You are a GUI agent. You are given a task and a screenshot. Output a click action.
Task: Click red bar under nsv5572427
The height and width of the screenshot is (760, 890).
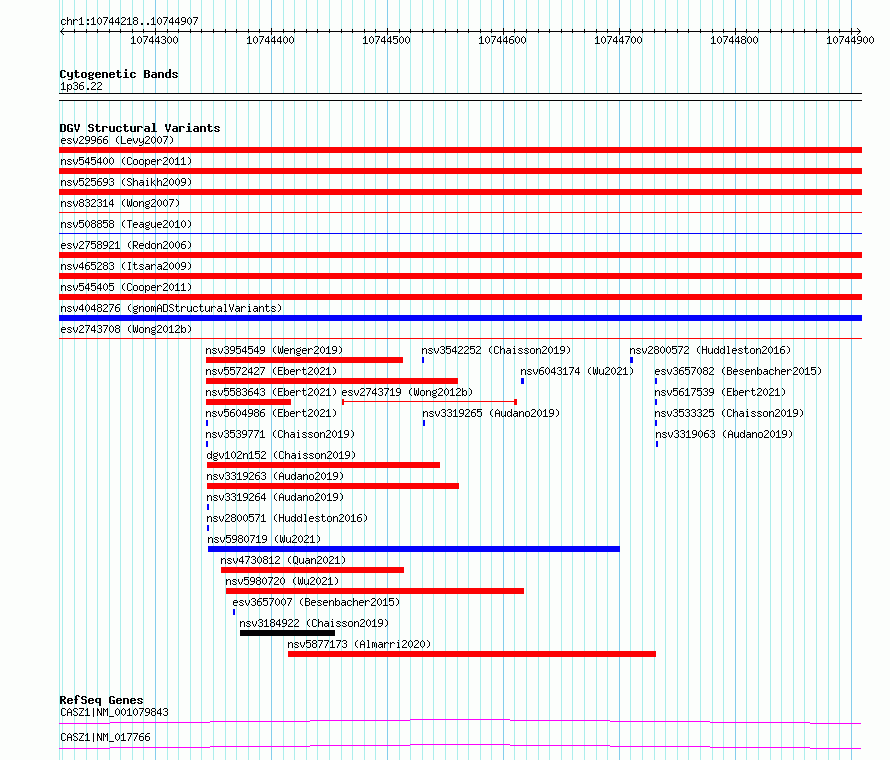[331, 381]
